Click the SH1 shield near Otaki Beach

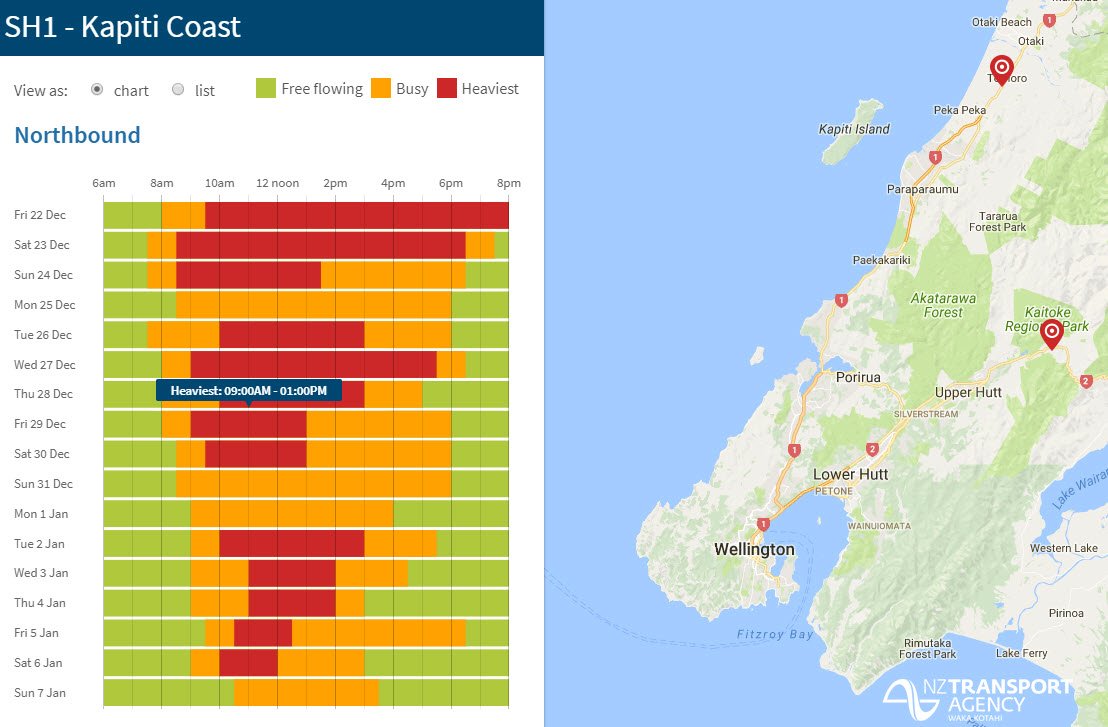click(1049, 17)
